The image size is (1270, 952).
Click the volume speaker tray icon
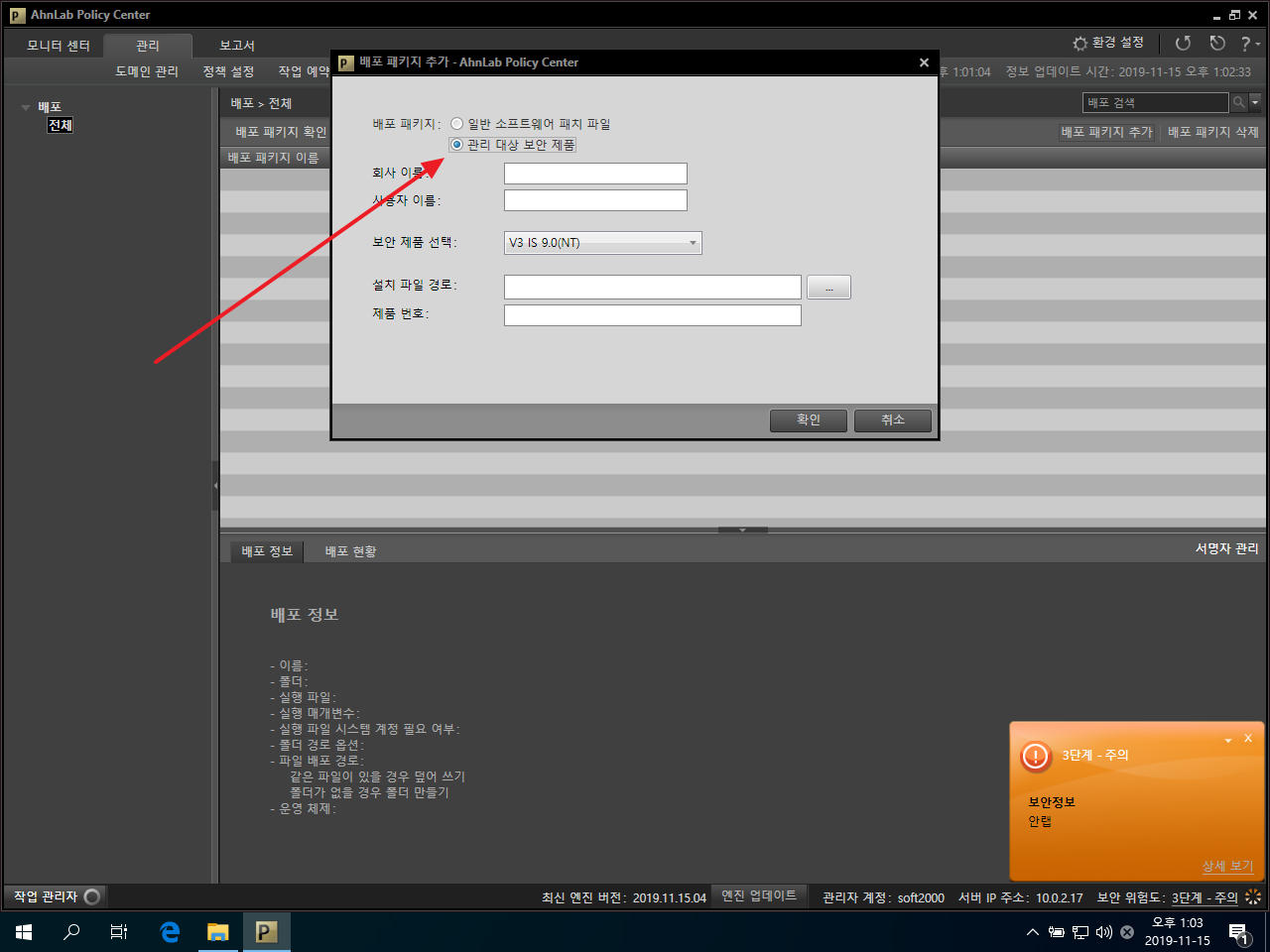[1103, 932]
